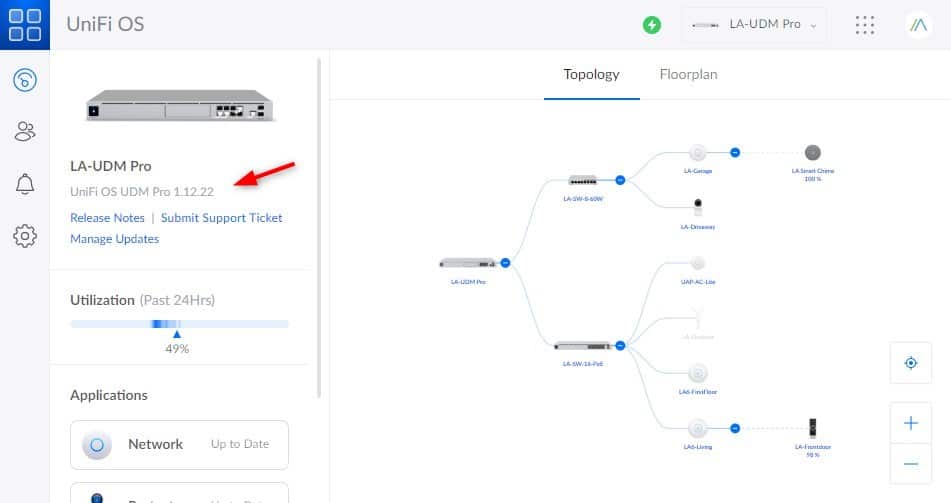Click the UniFi OS UDM Pro 1.12.22 version text
This screenshot has height=503, width=951.
click(142, 192)
